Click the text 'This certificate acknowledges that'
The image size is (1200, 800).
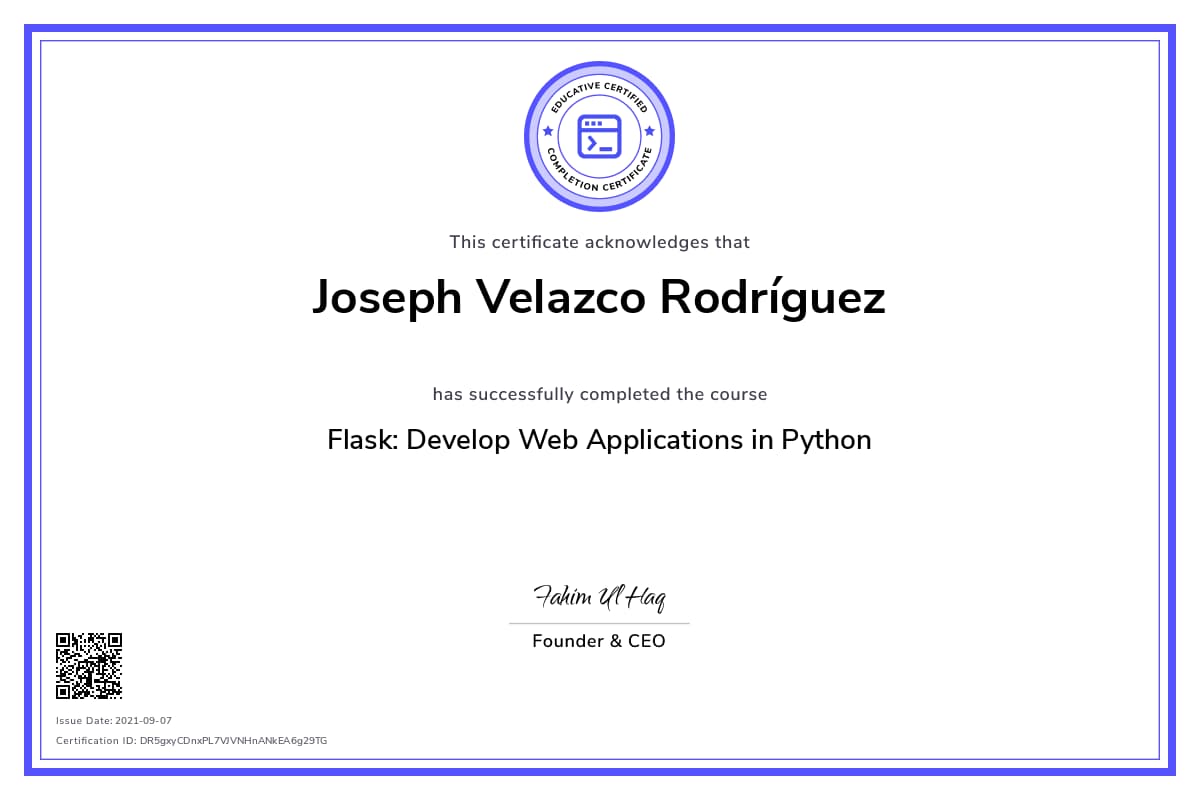(599, 242)
